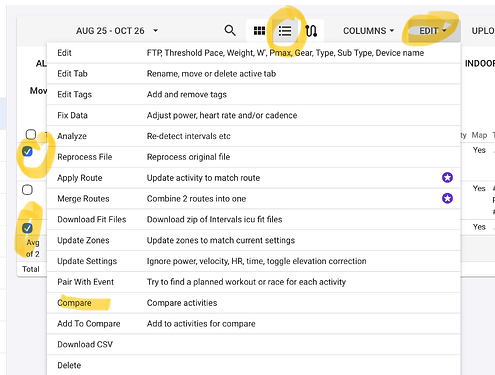Choose Update Zones menu item
The image size is (495, 375).
[254, 240]
